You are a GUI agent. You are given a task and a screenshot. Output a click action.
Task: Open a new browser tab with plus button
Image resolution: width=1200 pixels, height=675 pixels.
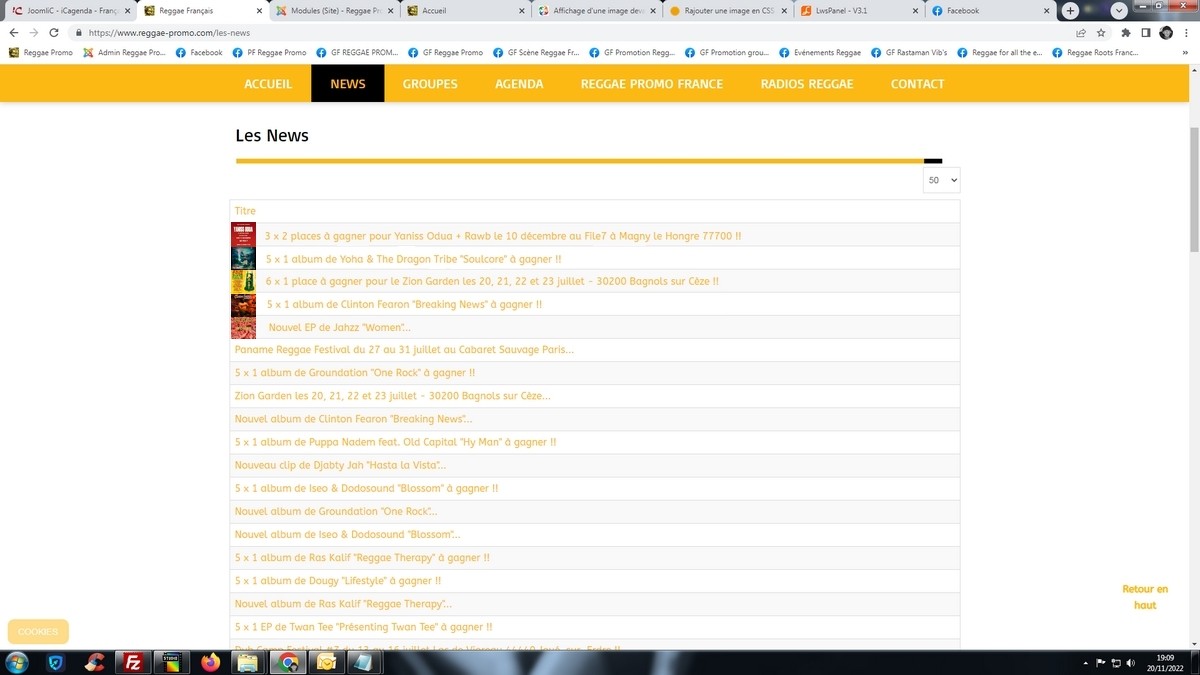(x=1071, y=10)
